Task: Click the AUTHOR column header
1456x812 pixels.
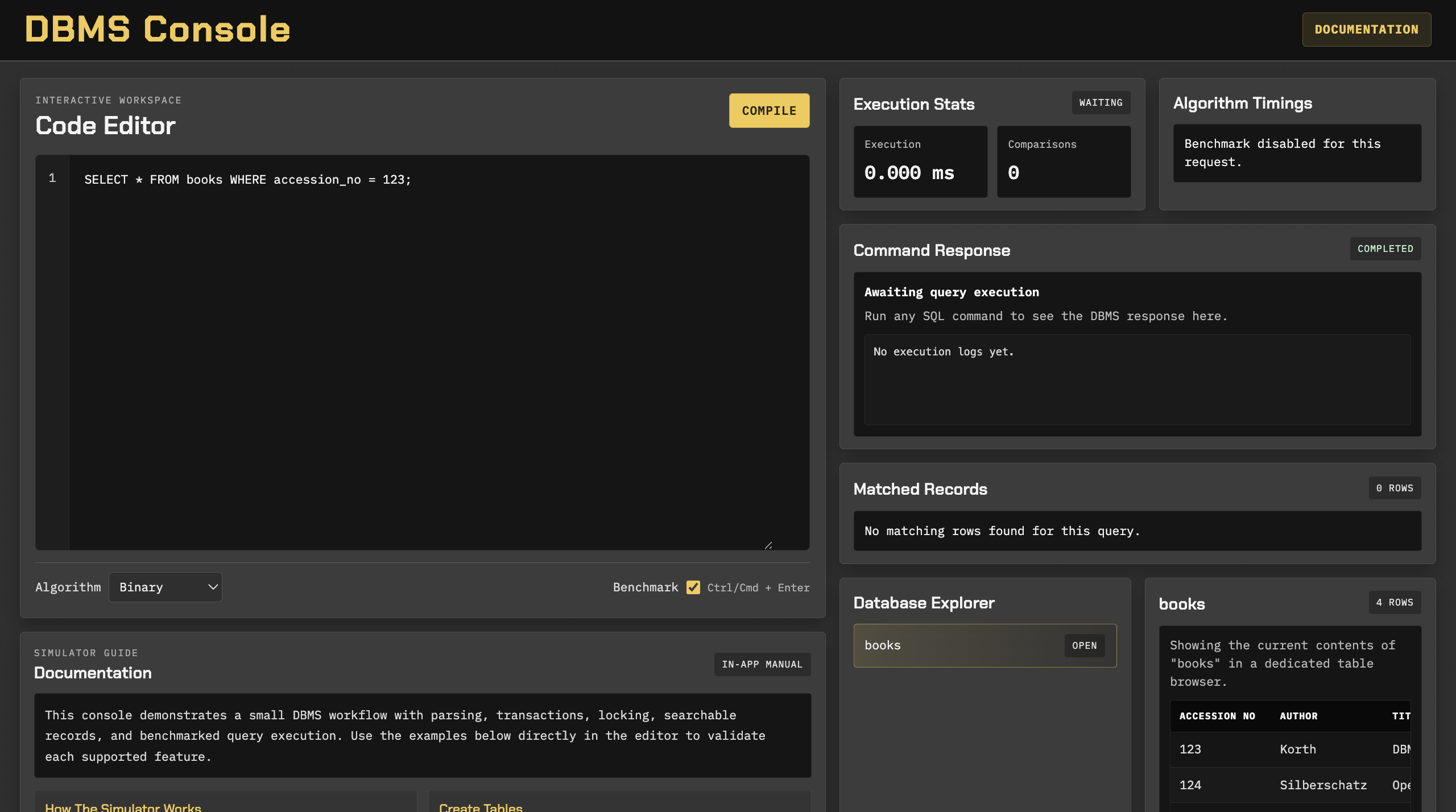Action: (1298, 716)
